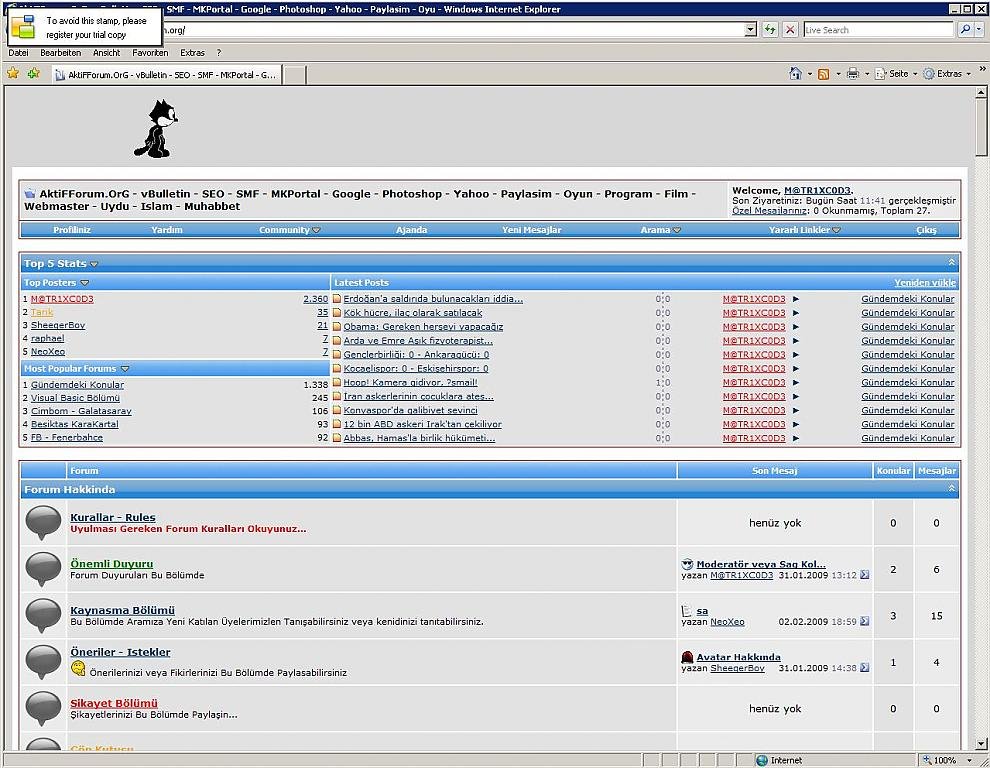Collapse the Top 5 Stats panel

pos(951,262)
